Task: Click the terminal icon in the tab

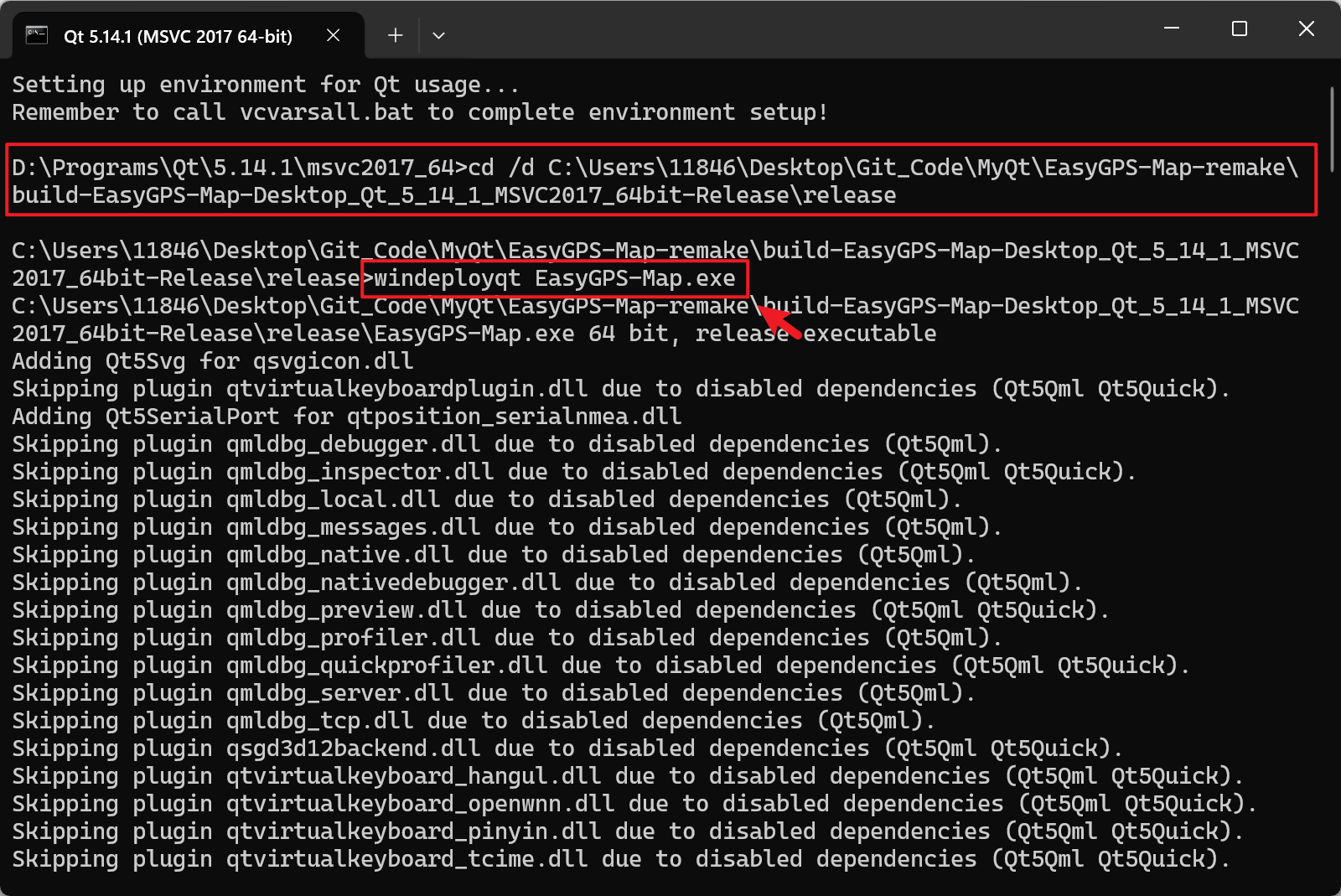Action: 37,35
